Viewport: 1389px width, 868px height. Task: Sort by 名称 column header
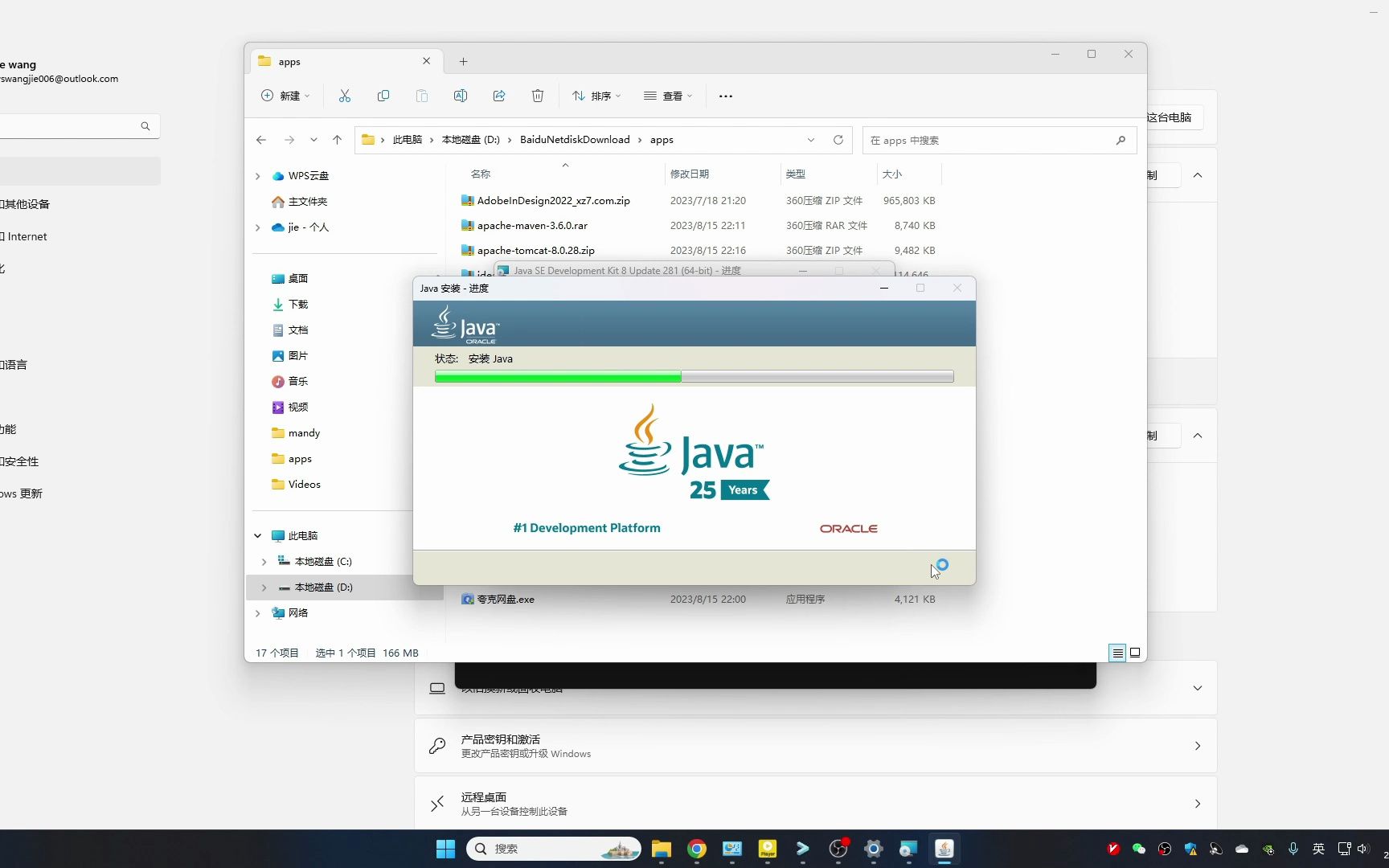(481, 174)
